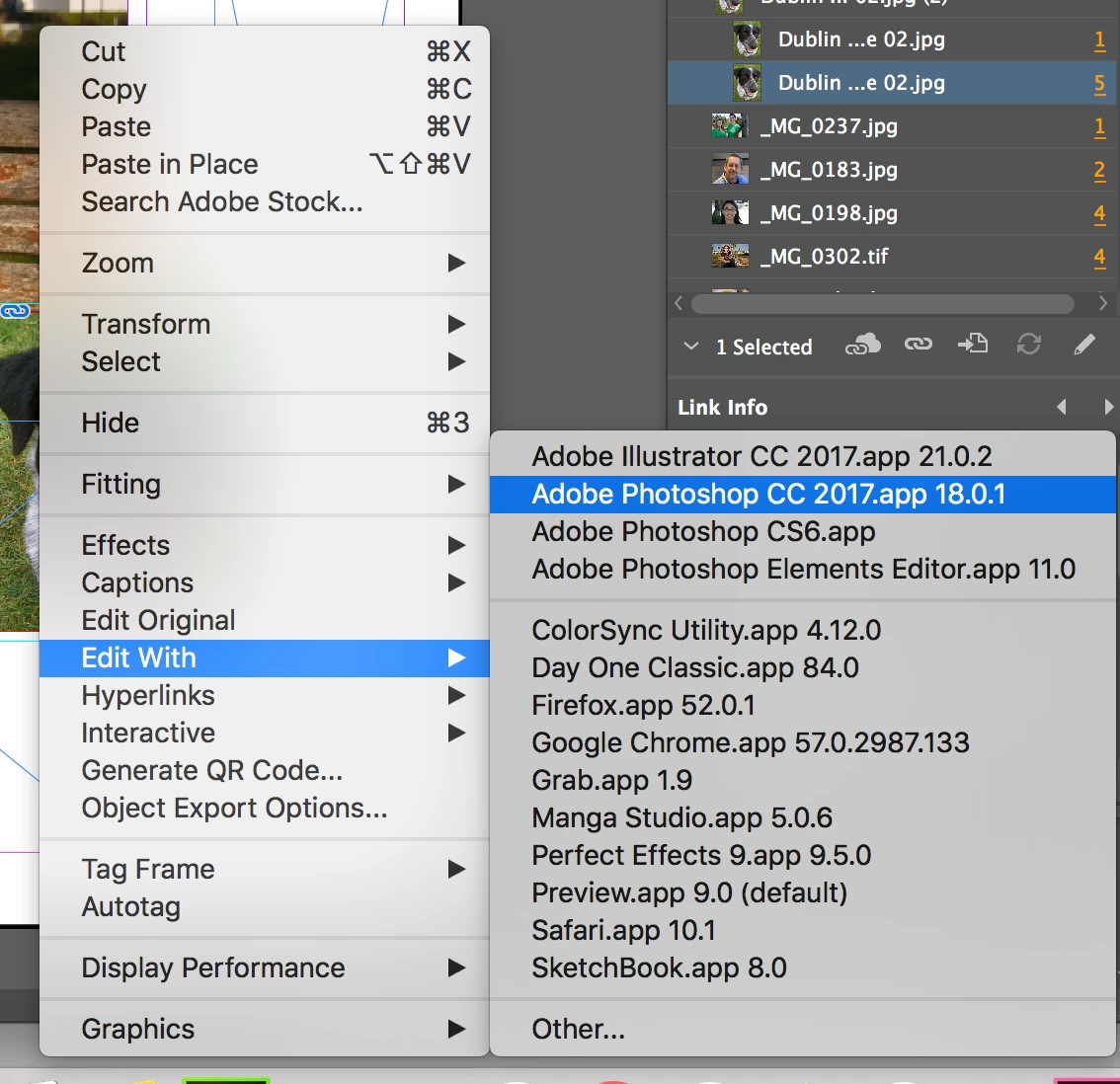
Task: Choose SketchBook.app 8.0
Action: pyautogui.click(x=803, y=968)
